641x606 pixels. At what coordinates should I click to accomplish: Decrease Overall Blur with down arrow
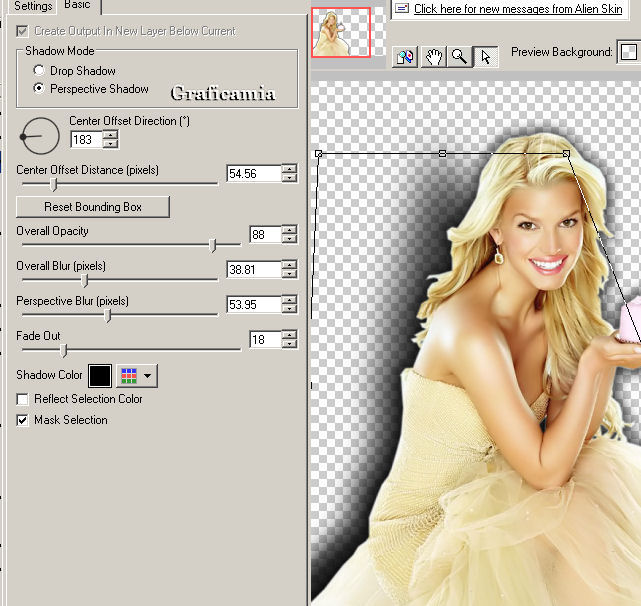(289, 274)
